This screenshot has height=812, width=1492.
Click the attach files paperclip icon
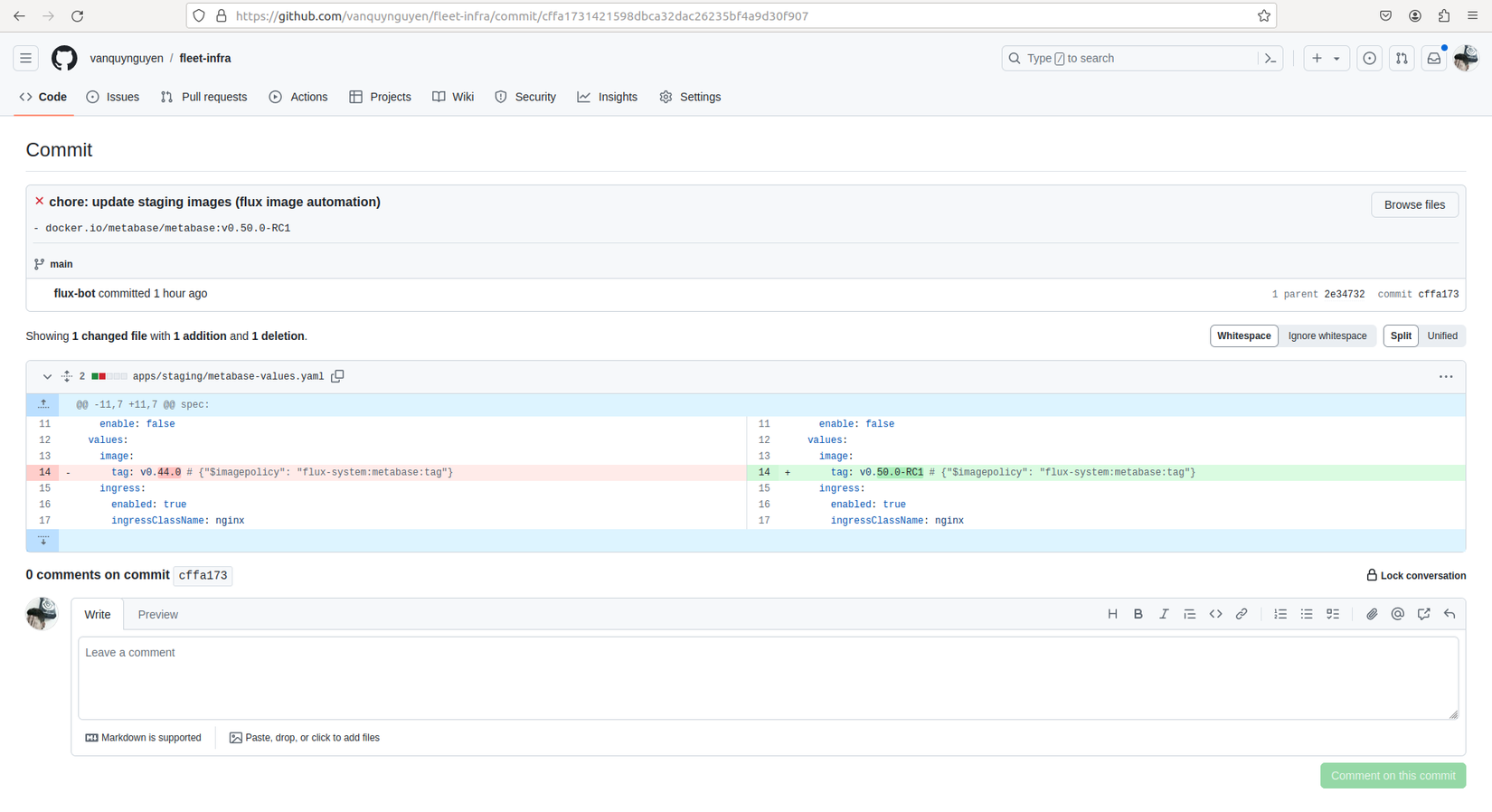(x=1371, y=614)
